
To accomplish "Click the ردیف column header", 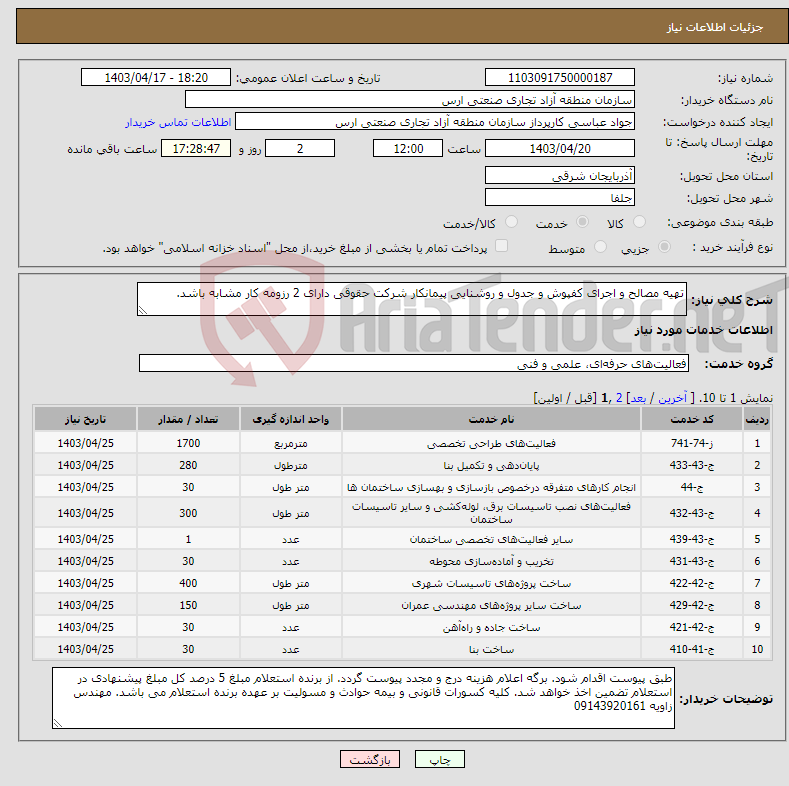I will (x=757, y=419).
